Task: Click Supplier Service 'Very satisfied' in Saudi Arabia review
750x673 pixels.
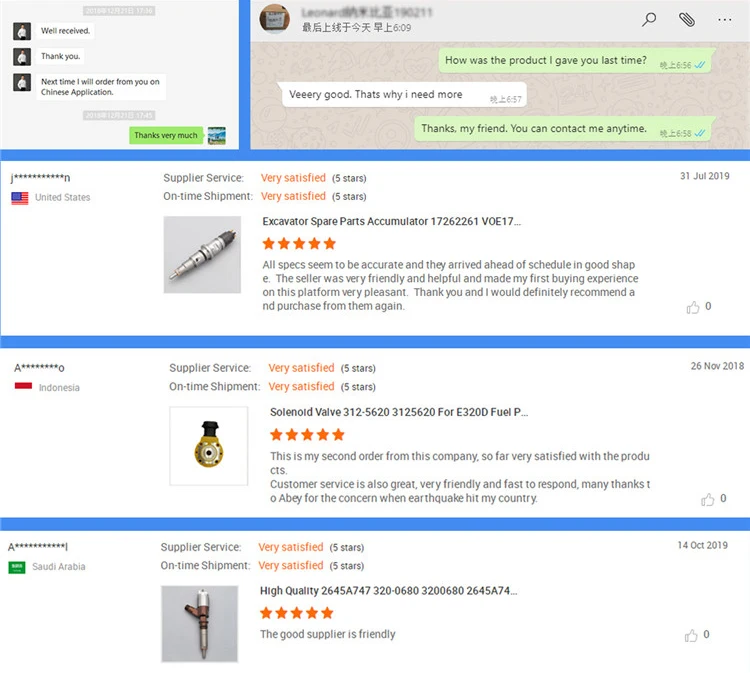Action: [x=291, y=547]
